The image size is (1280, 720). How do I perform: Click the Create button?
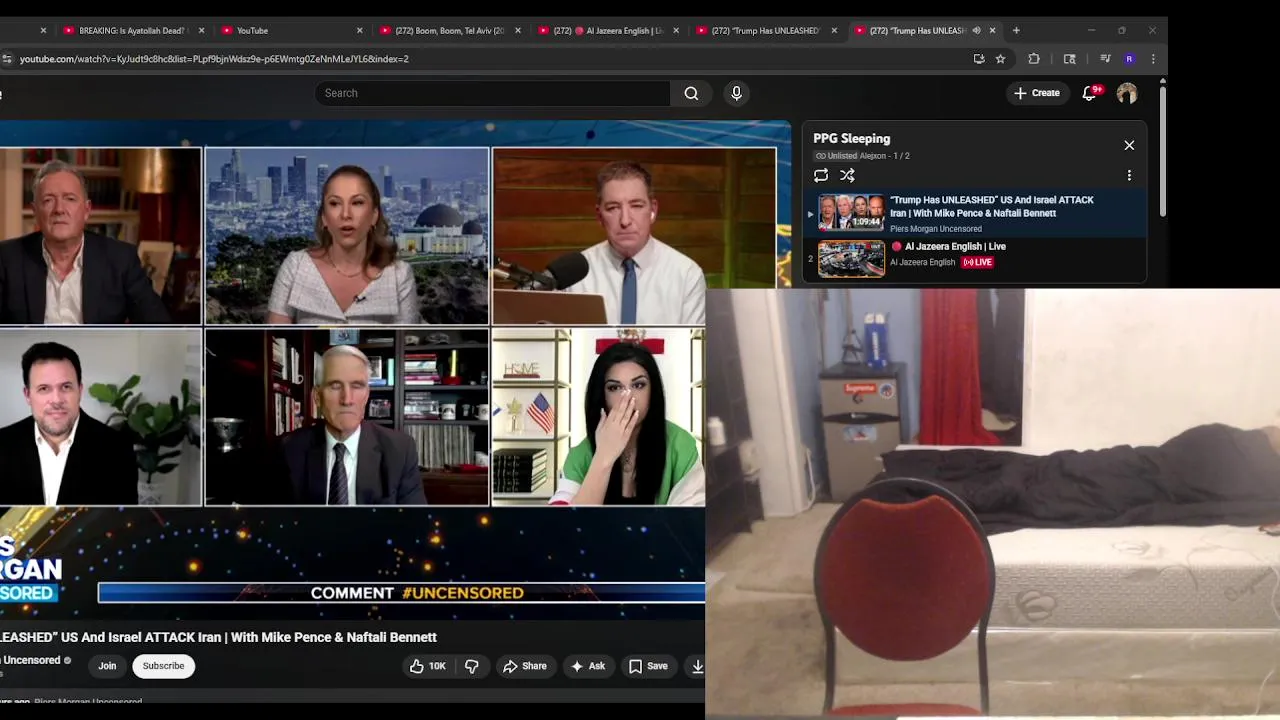coord(1036,93)
